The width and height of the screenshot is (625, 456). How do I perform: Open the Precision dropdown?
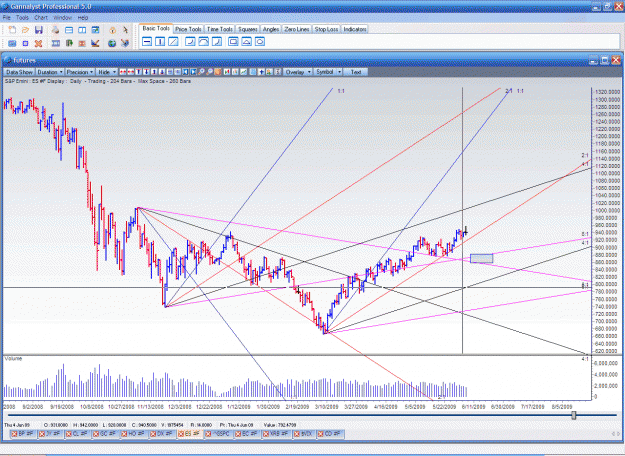(x=80, y=72)
